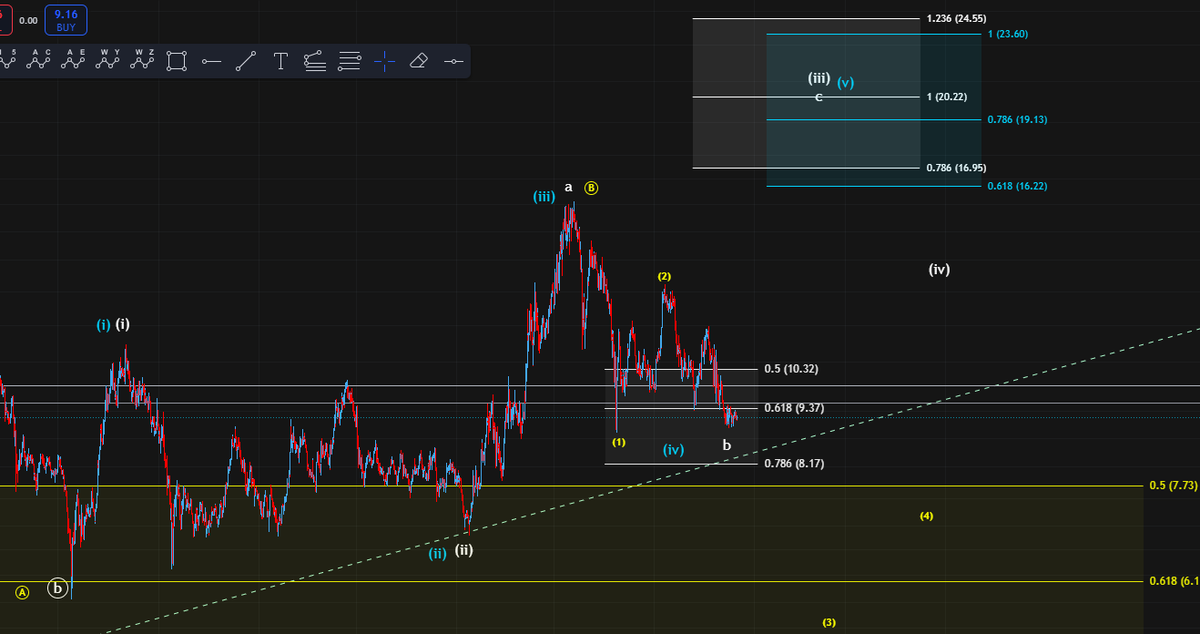The width and height of the screenshot is (1200, 634).
Task: Select the white (iv) label on the right
Action: coord(938,269)
